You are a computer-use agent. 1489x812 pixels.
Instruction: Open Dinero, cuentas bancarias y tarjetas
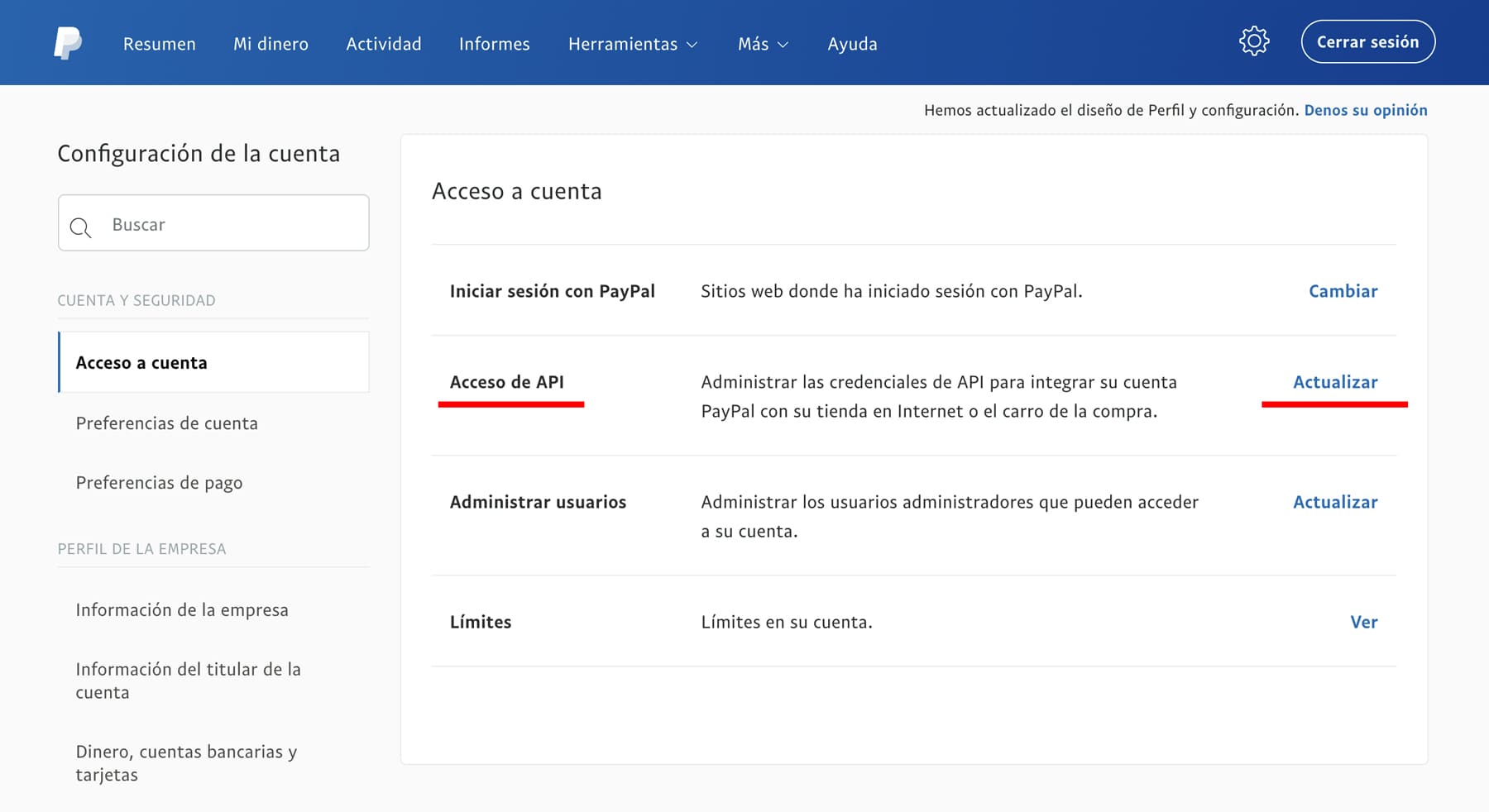pyautogui.click(x=186, y=763)
